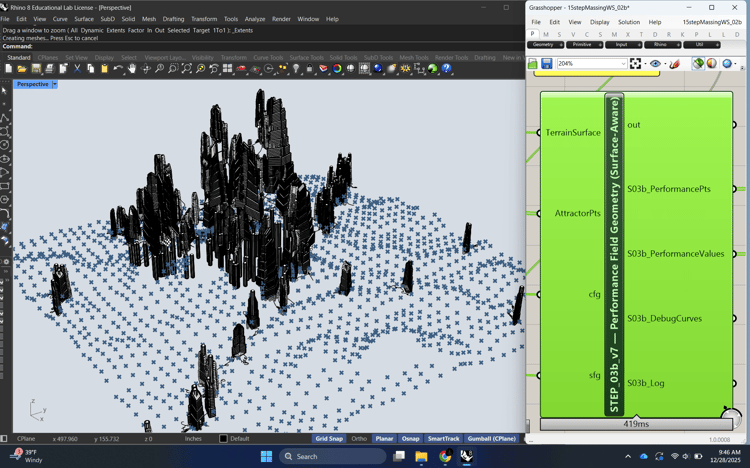750x468 pixels.
Task: Expand the Geometry panel in Grasshopper ribbon
Action: 561,45
